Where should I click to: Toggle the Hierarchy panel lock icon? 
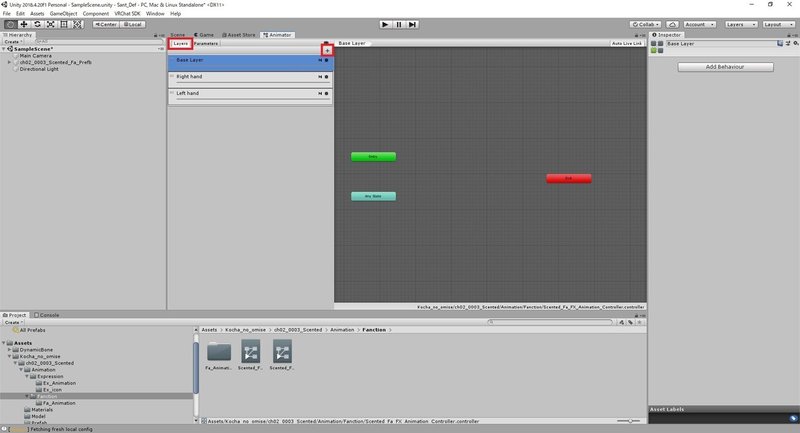(156, 35)
